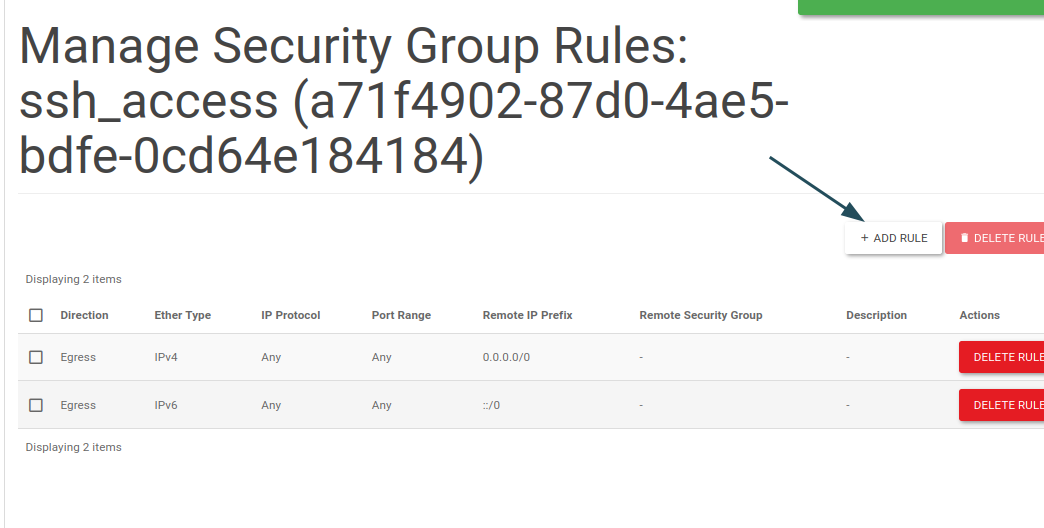Check the IPv4 egress rule checkbox
The image size is (1044, 528).
pyautogui.click(x=36, y=358)
